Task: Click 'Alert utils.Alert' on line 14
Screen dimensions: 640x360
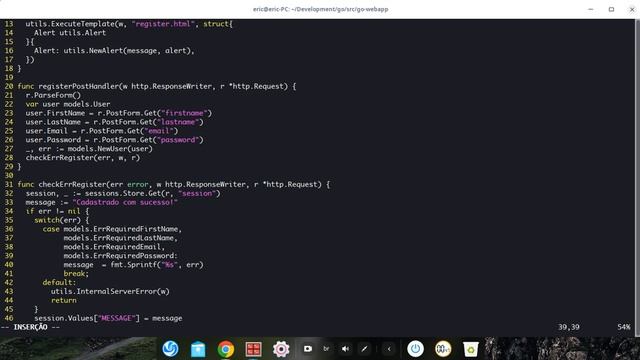Action: [x=70, y=33]
